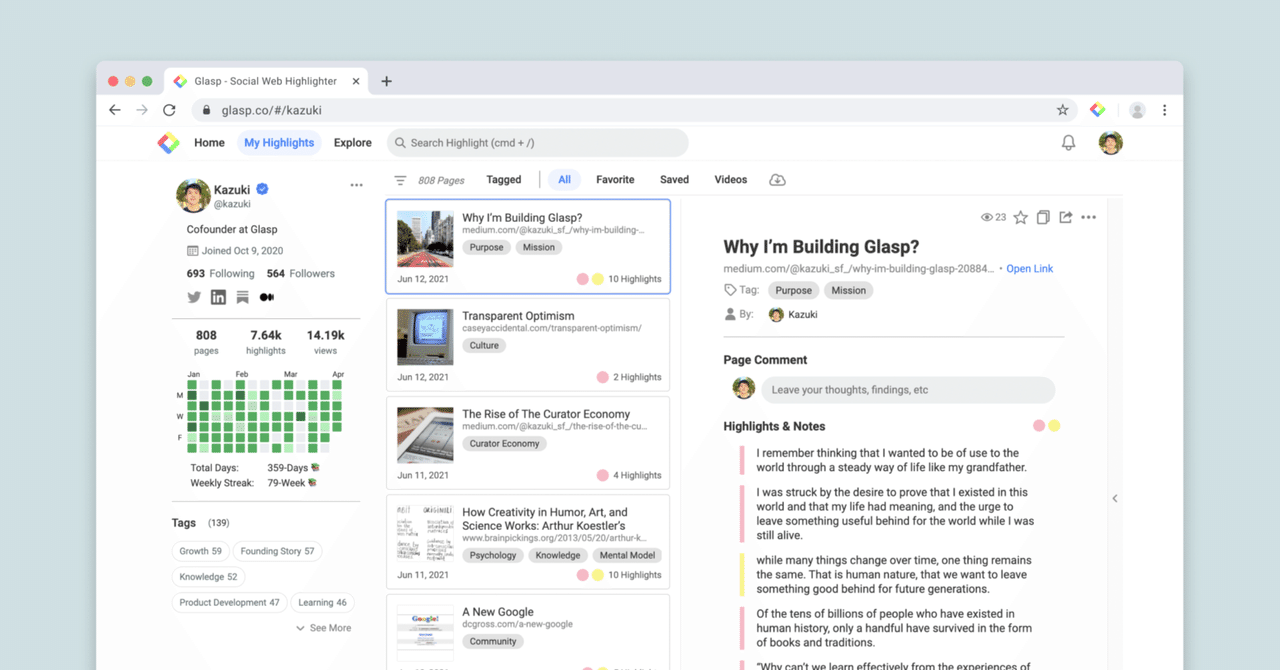Image resolution: width=1280 pixels, height=670 pixels.
Task: Click the Founding Story 57 tag
Action: pyautogui.click(x=277, y=551)
